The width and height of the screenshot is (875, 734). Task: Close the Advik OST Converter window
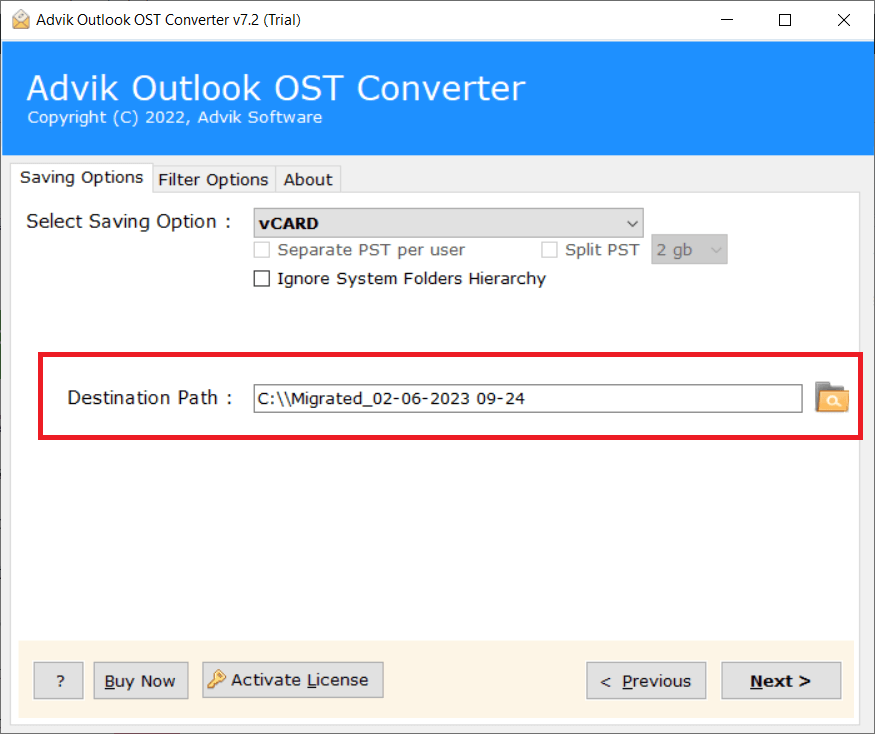click(844, 20)
